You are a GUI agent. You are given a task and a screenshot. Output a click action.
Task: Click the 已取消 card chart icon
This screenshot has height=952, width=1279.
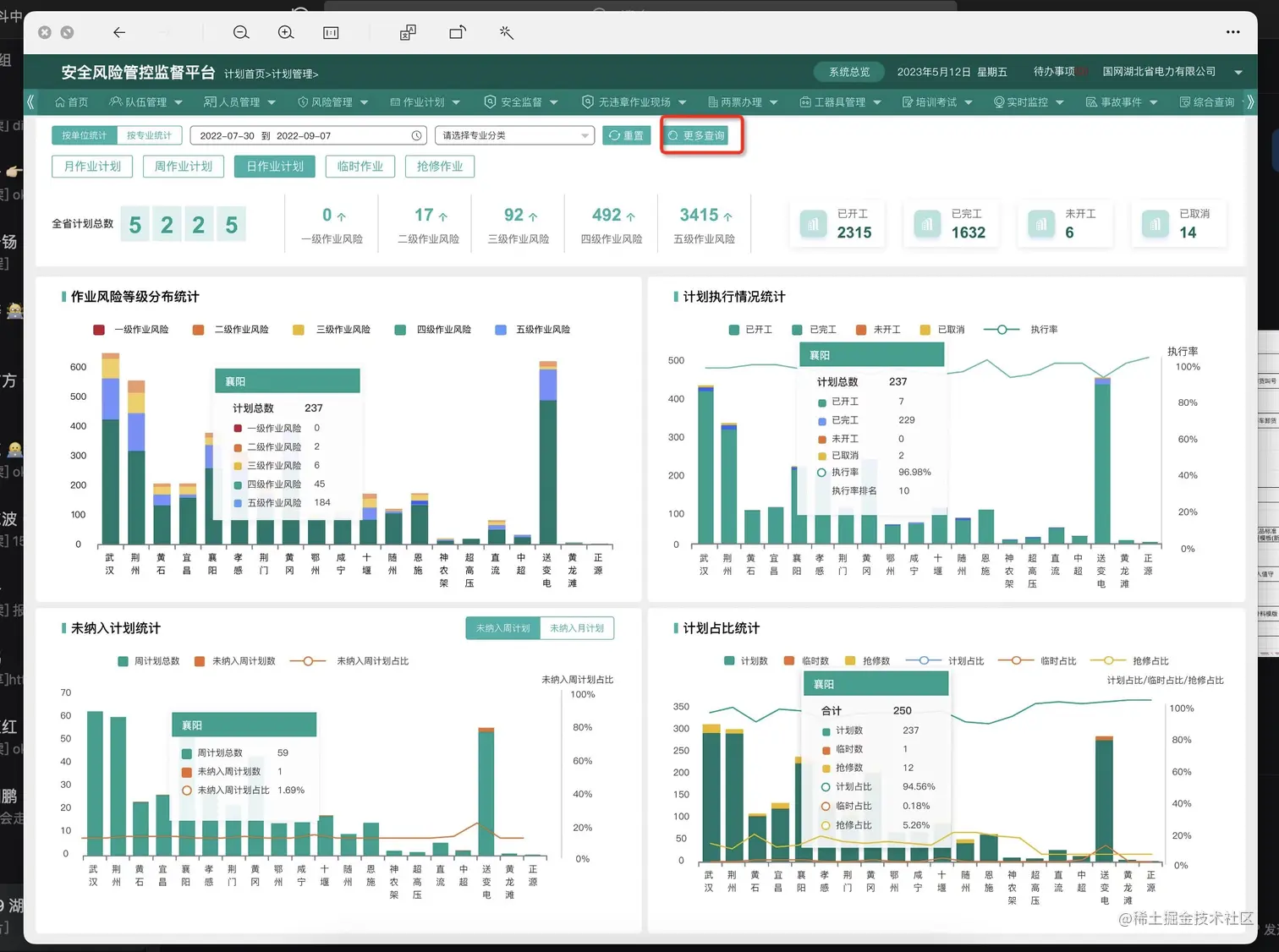coord(1155,224)
